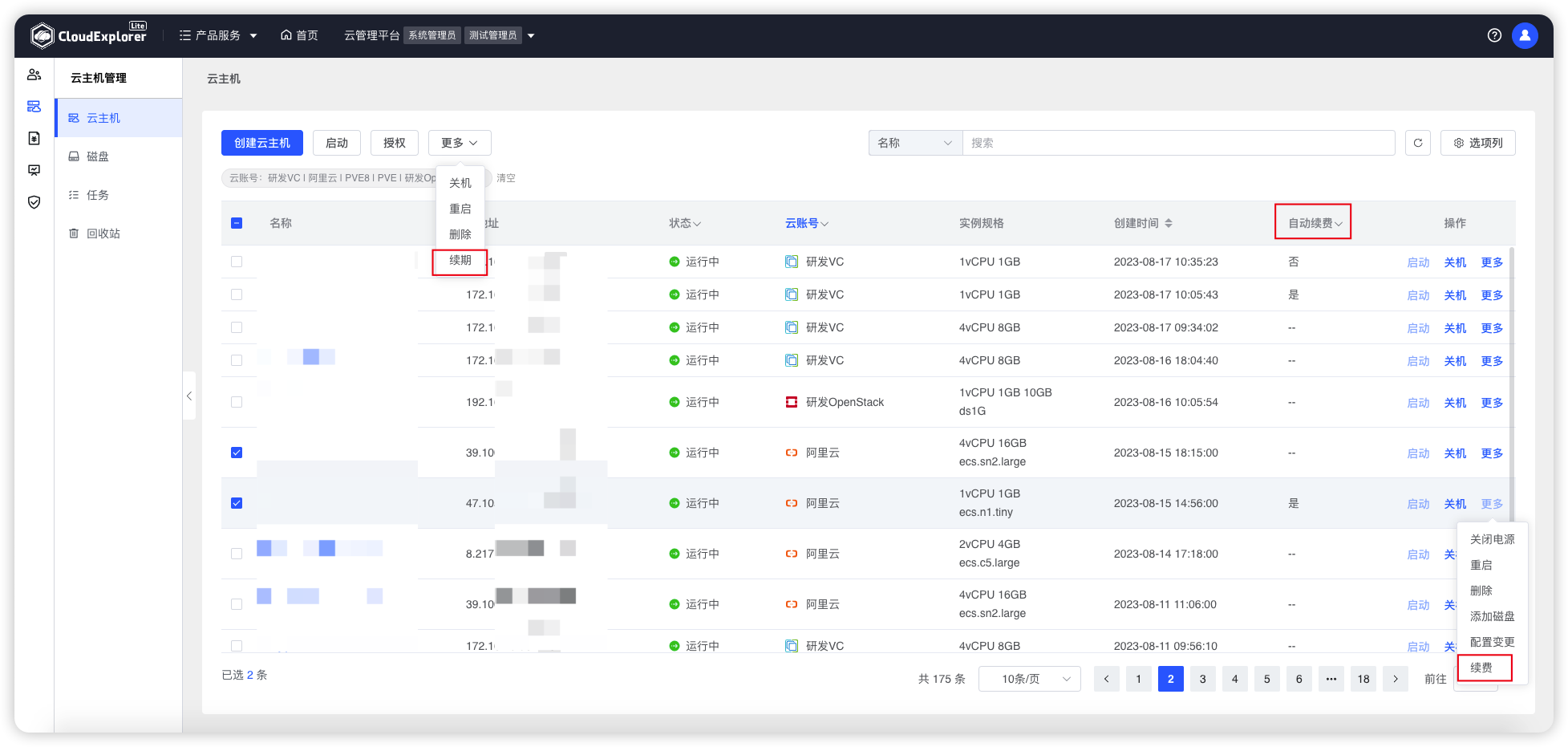This screenshot has width=1568, height=747.
Task: Open the 云主机 sidebar item
Action: click(x=119, y=118)
